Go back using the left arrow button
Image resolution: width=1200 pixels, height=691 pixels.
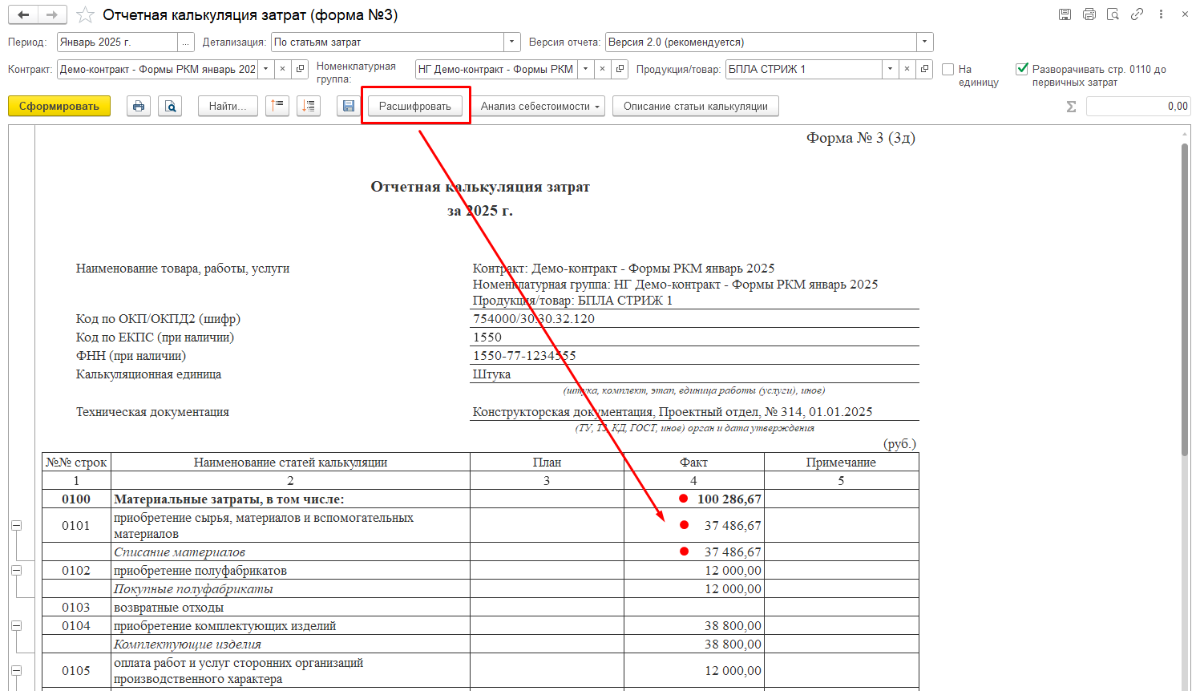click(x=23, y=15)
